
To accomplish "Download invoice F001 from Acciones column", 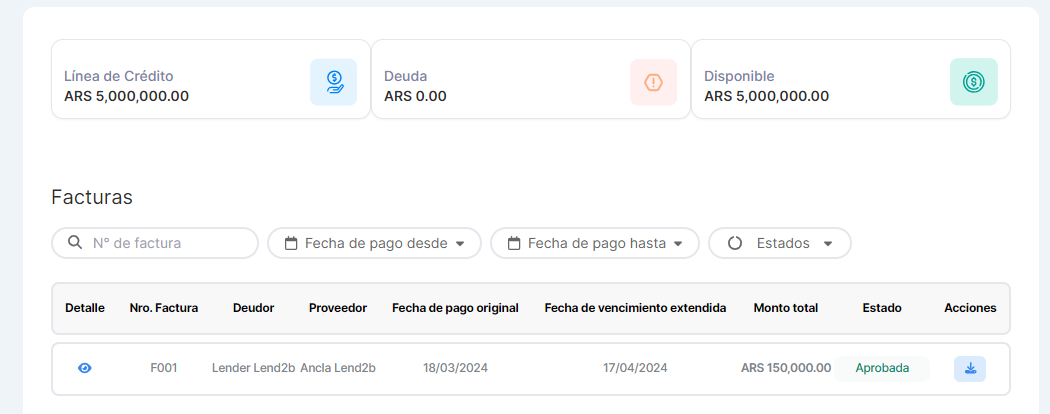I will pyautogui.click(x=969, y=368).
